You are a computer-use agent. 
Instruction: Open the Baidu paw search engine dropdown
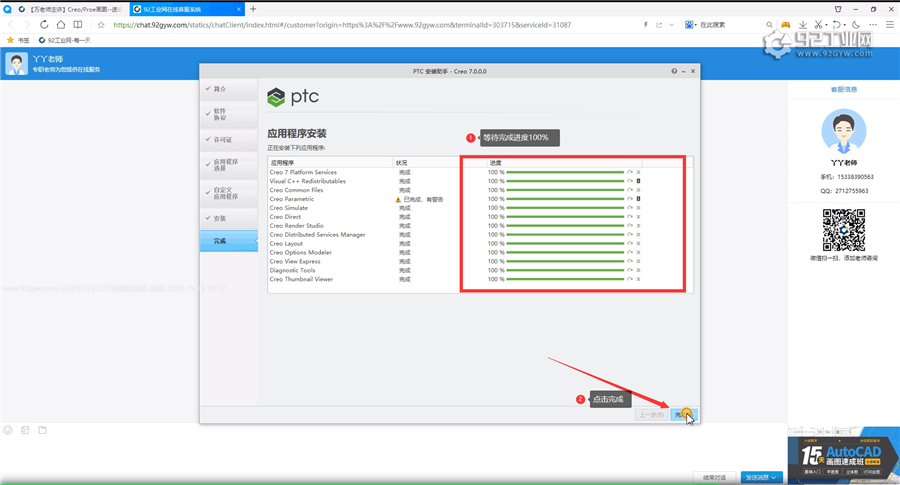coord(690,25)
